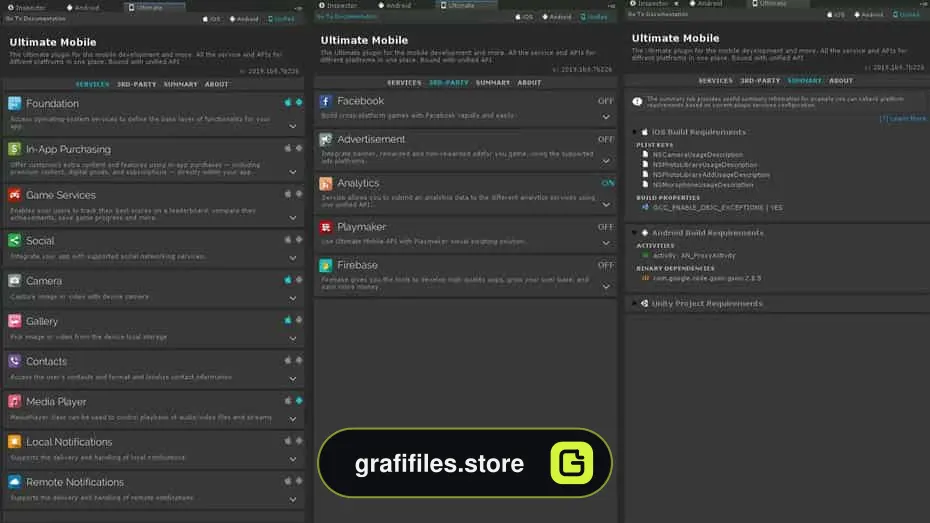Click the Android icon on Social row
This screenshot has height=523, width=930.
(x=299, y=240)
